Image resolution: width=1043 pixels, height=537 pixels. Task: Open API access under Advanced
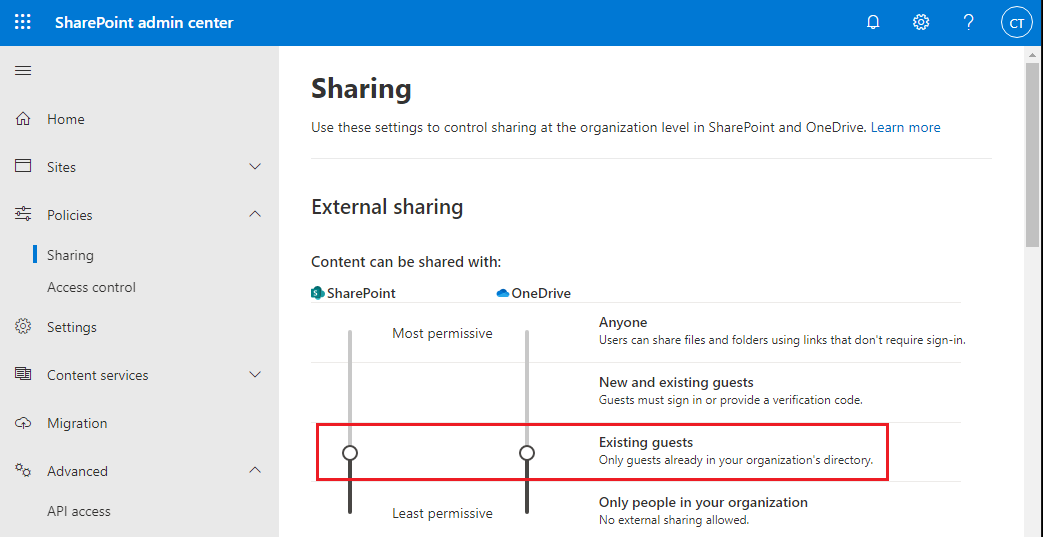click(79, 511)
